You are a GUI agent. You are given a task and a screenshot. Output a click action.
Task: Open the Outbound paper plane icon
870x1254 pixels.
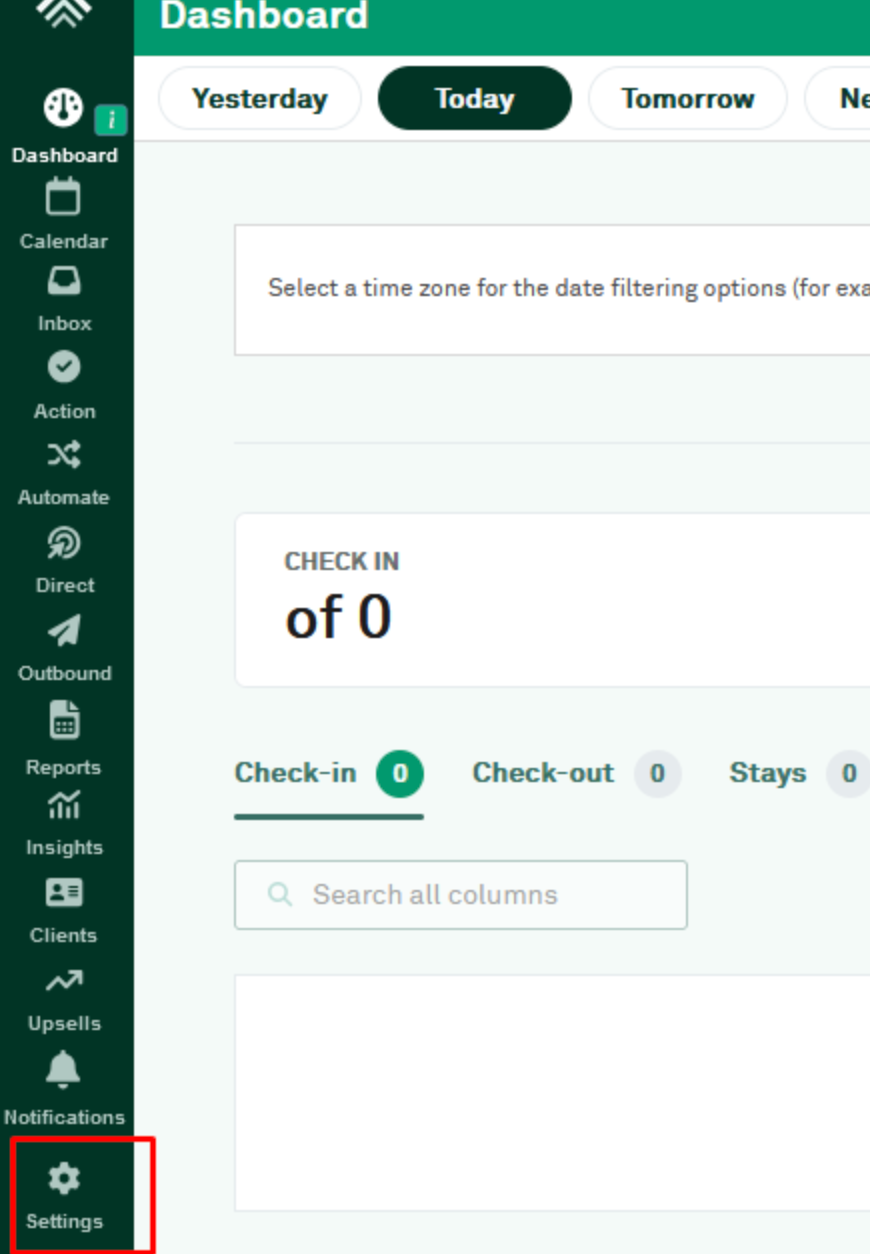tap(64, 631)
